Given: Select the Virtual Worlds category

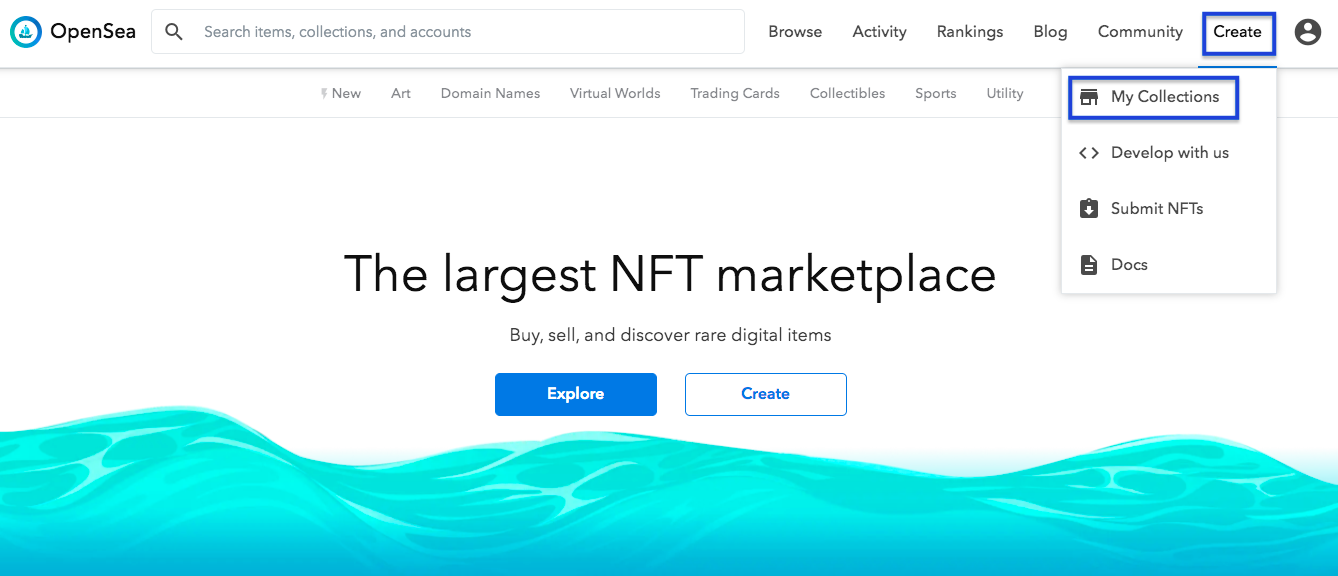Looking at the screenshot, I should pos(614,92).
